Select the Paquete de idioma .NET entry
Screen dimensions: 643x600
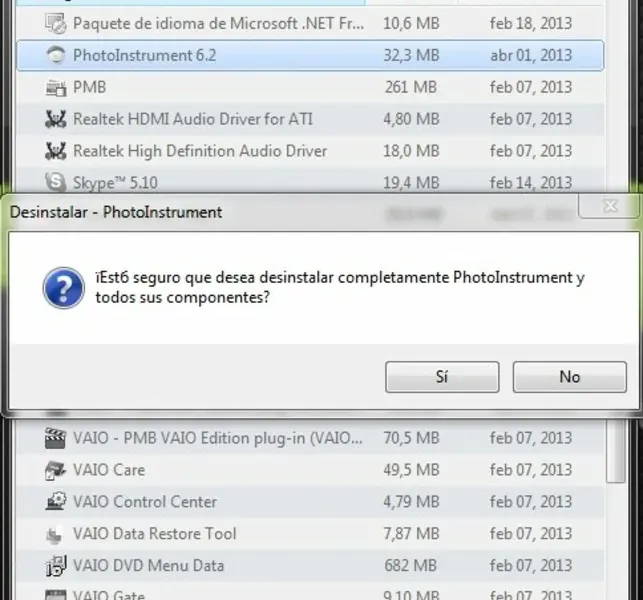coord(215,24)
